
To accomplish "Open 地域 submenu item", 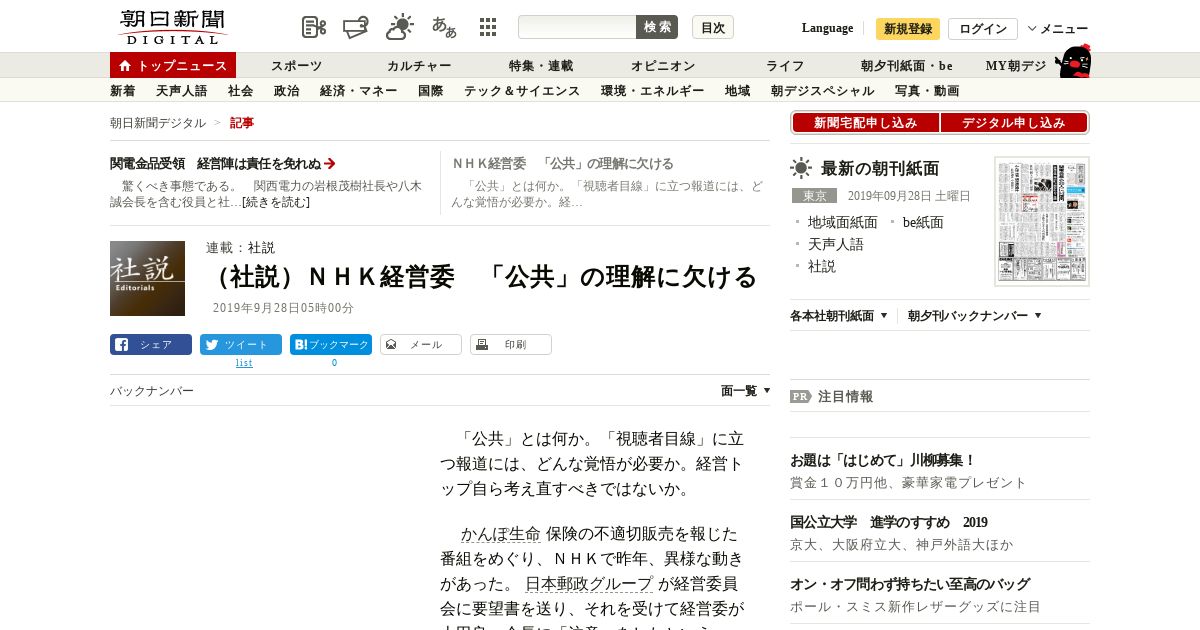I will click(738, 91).
